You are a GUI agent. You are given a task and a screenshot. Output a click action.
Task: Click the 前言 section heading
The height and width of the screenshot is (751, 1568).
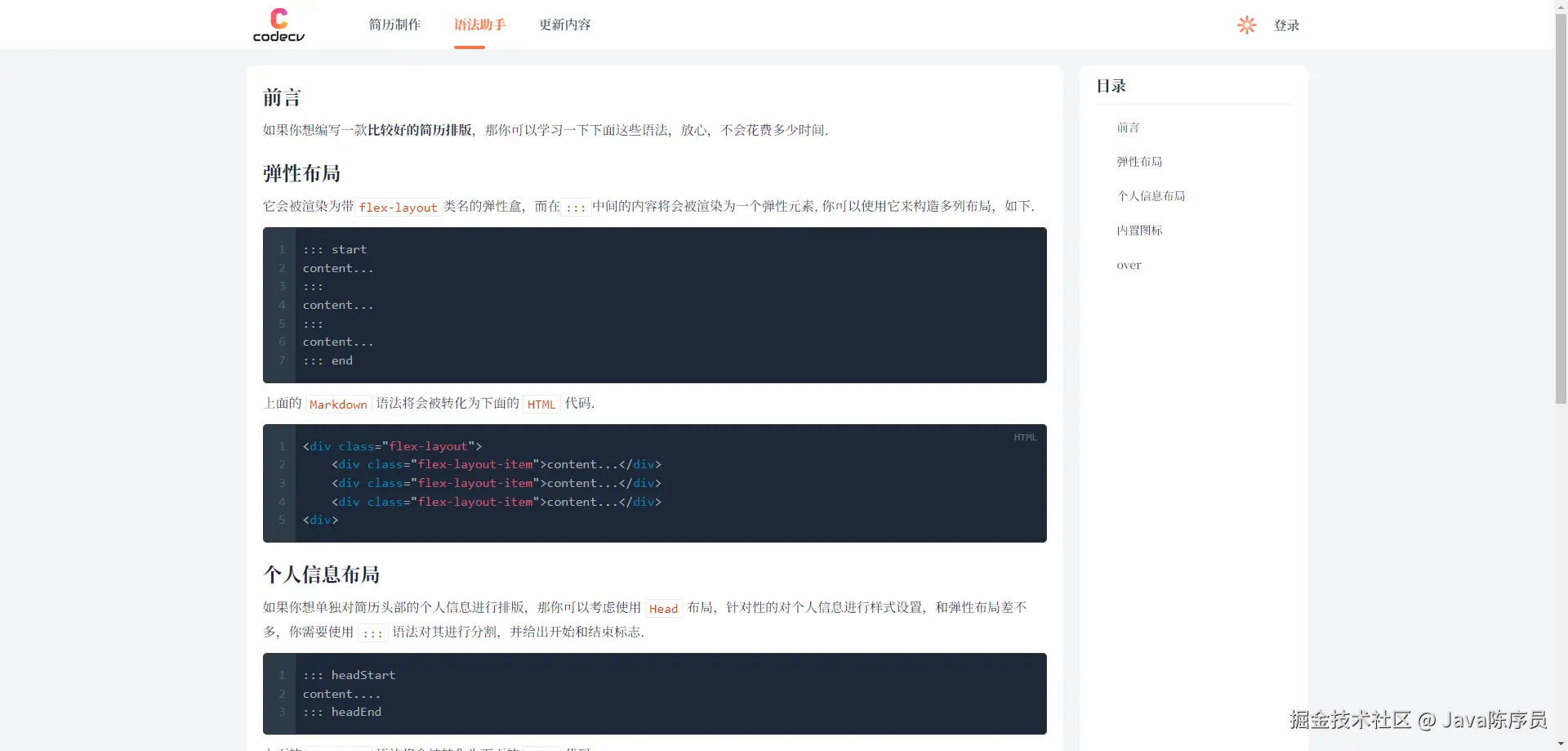tap(282, 98)
